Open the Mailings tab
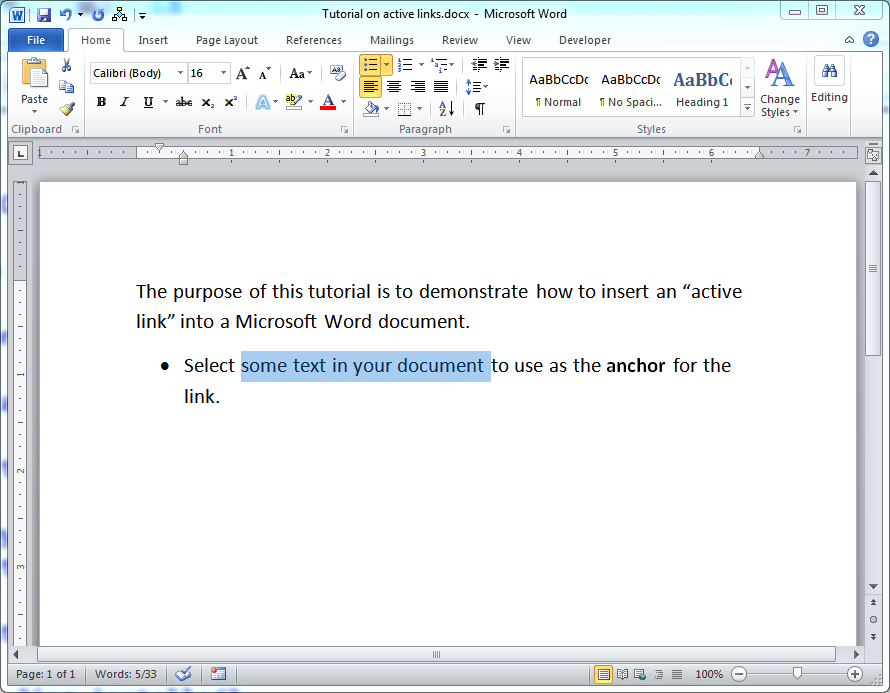The width and height of the screenshot is (890, 693). (392, 40)
